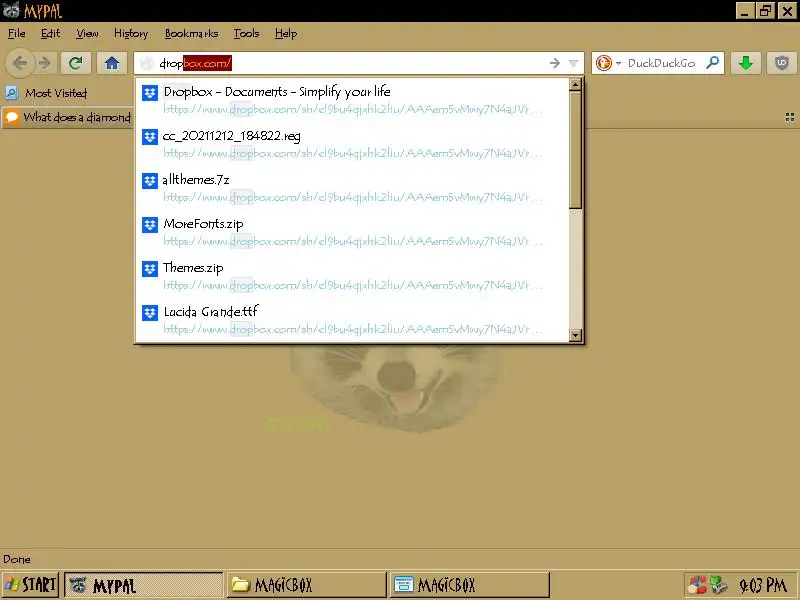Select the cc_20211212_184822.reg suggestion

coord(352,144)
